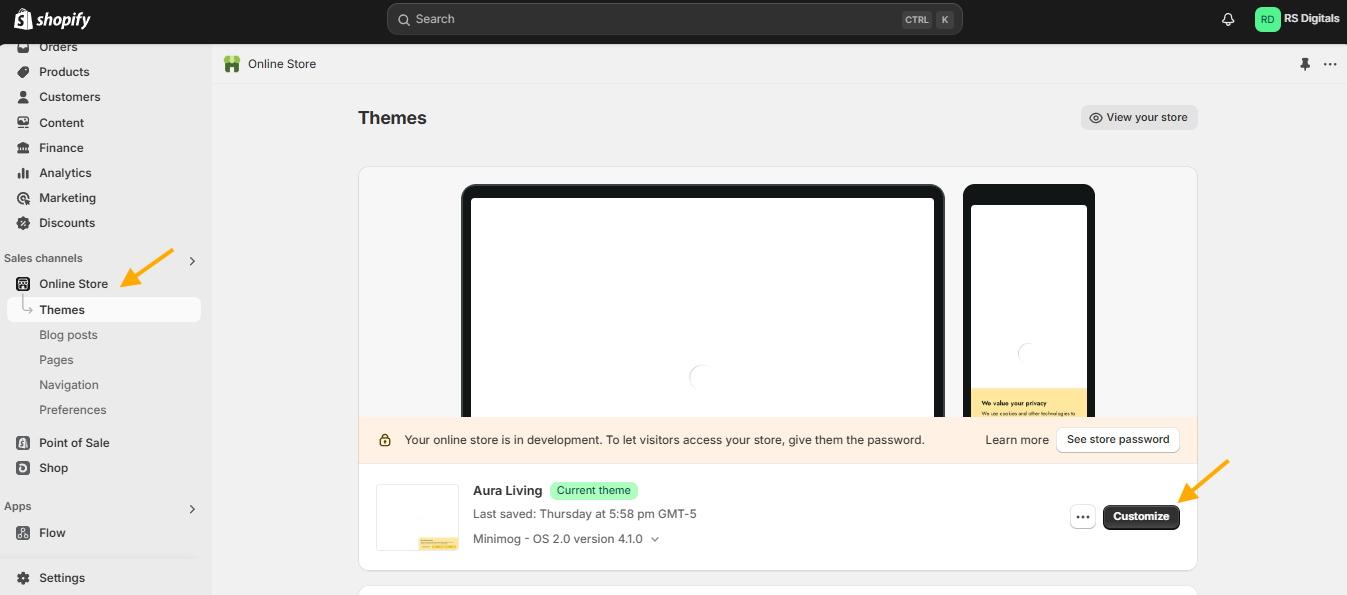This screenshot has height=595, width=1347.
Task: Expand the Apps section
Action: (x=192, y=509)
